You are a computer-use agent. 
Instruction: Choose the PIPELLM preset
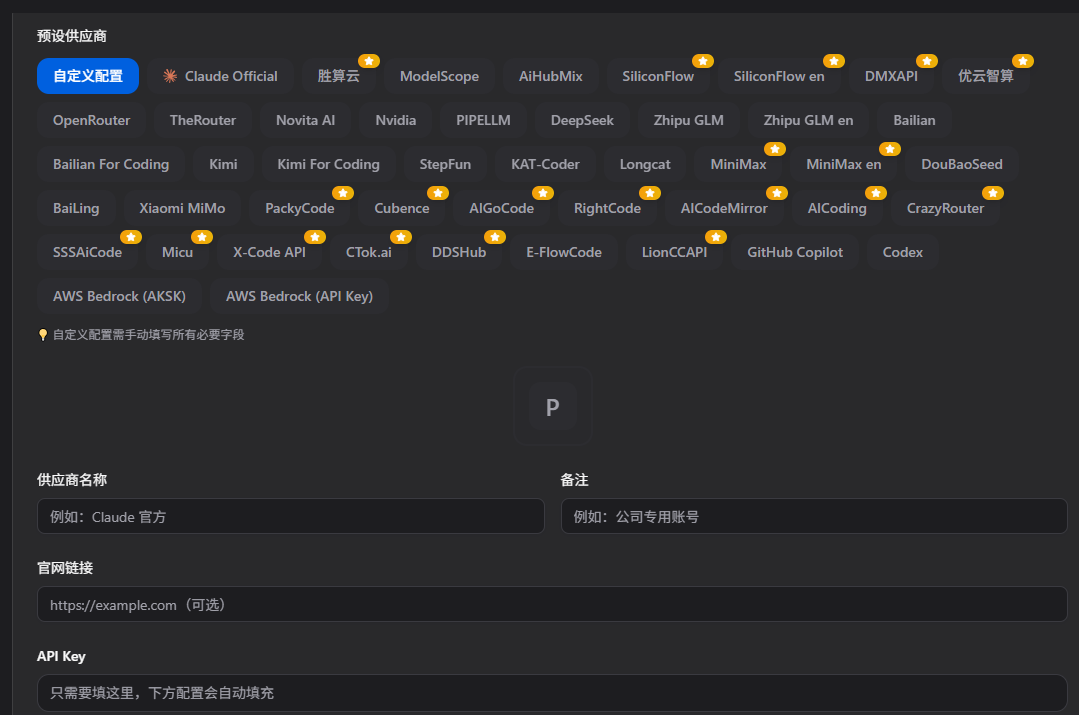(x=483, y=120)
